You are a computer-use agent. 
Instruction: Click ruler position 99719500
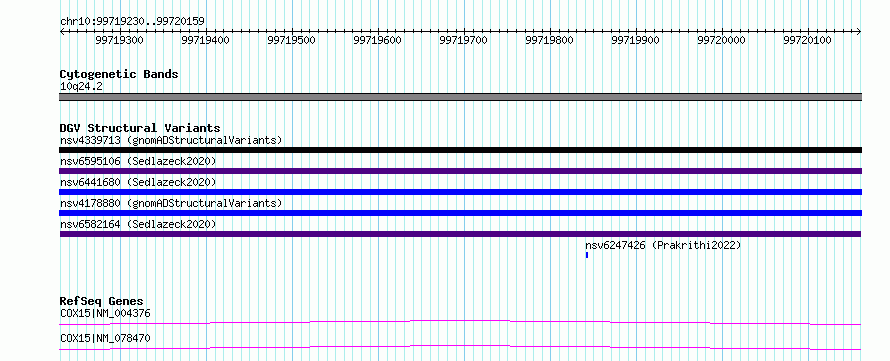292,40
